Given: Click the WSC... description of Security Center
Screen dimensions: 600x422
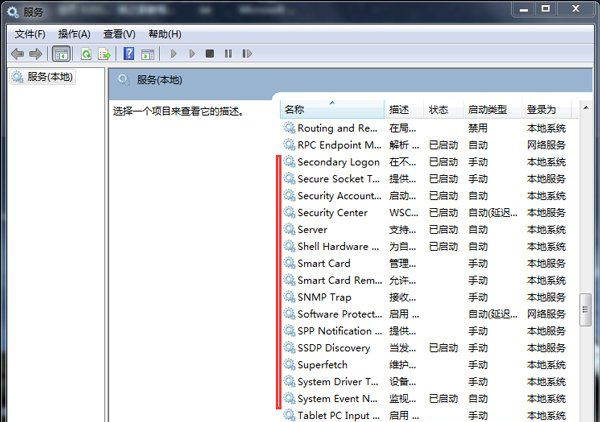Looking at the screenshot, I should click(x=404, y=212).
